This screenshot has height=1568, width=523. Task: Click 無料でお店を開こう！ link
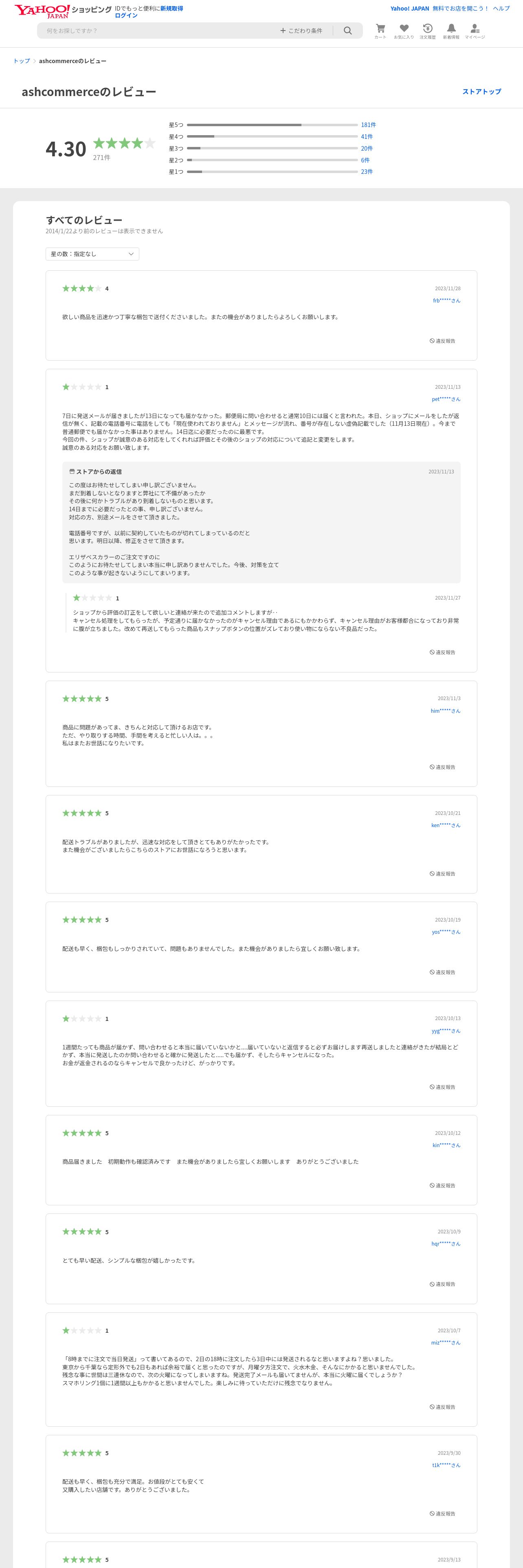(461, 9)
